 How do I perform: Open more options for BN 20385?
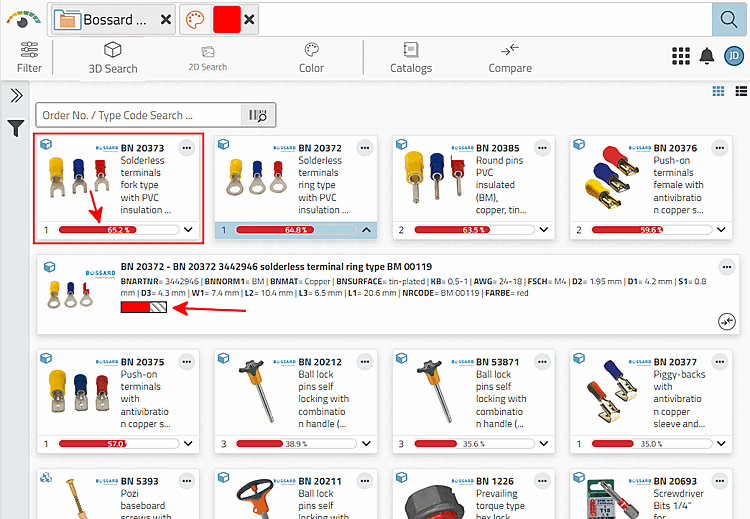[542, 148]
